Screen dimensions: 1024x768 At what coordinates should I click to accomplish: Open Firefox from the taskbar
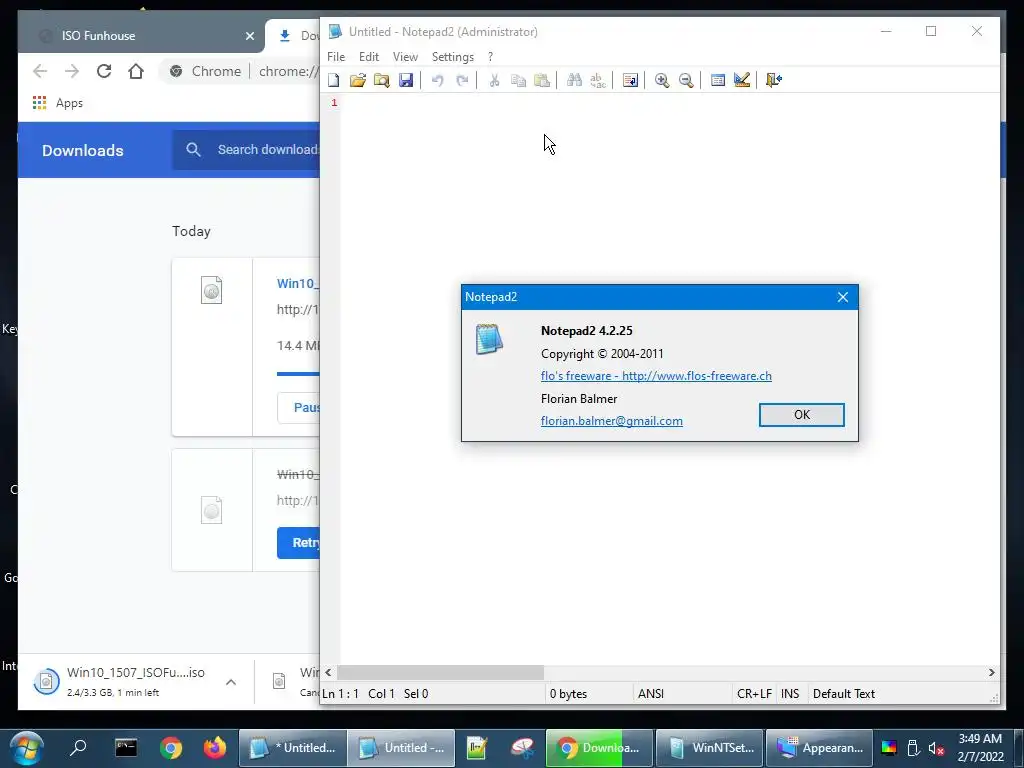click(x=215, y=747)
